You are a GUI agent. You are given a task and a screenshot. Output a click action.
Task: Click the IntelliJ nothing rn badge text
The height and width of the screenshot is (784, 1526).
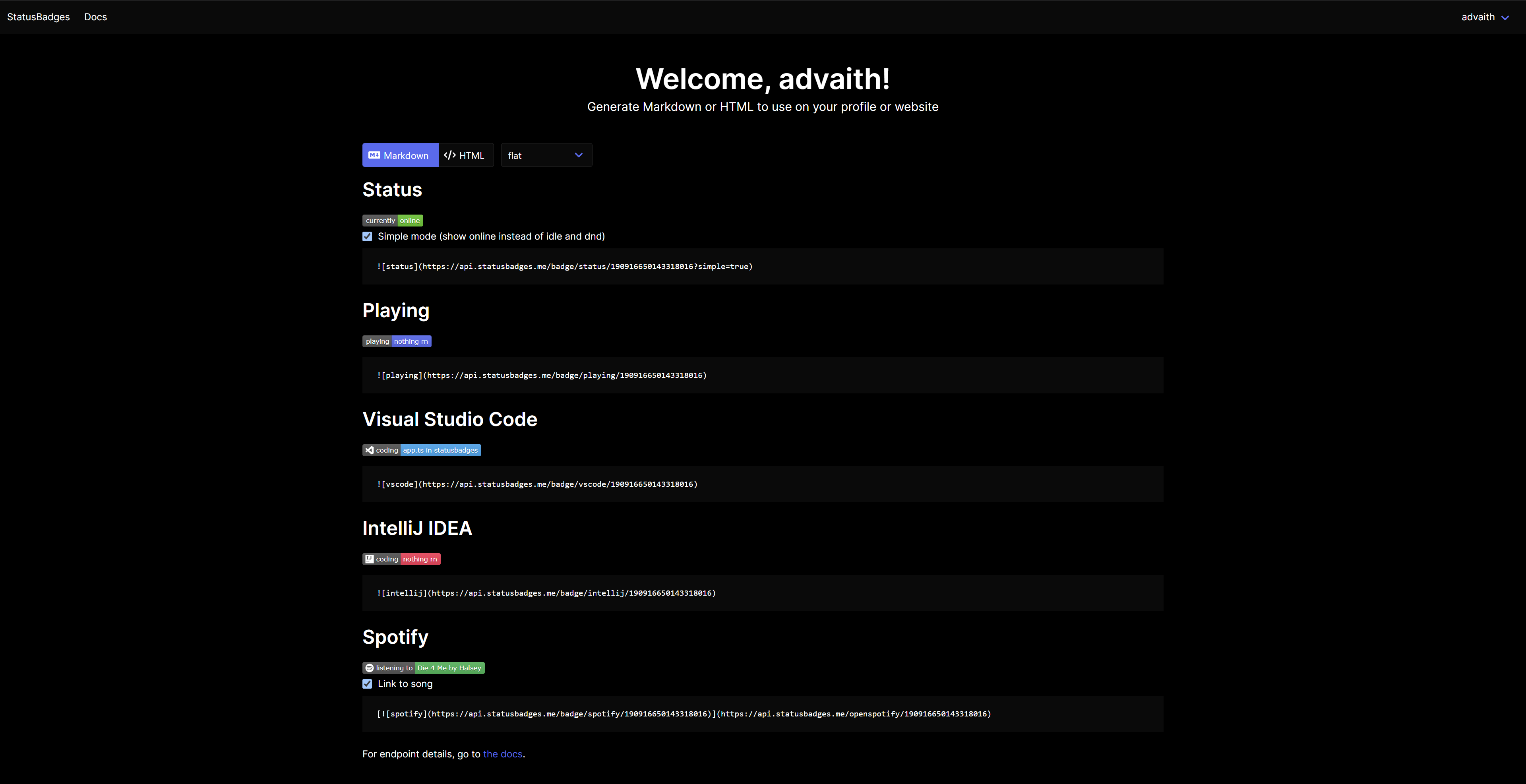(x=420, y=559)
